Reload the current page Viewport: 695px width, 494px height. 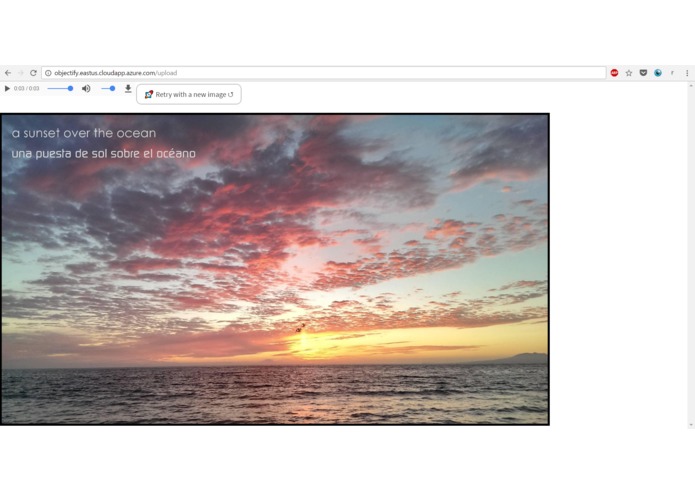[33, 73]
